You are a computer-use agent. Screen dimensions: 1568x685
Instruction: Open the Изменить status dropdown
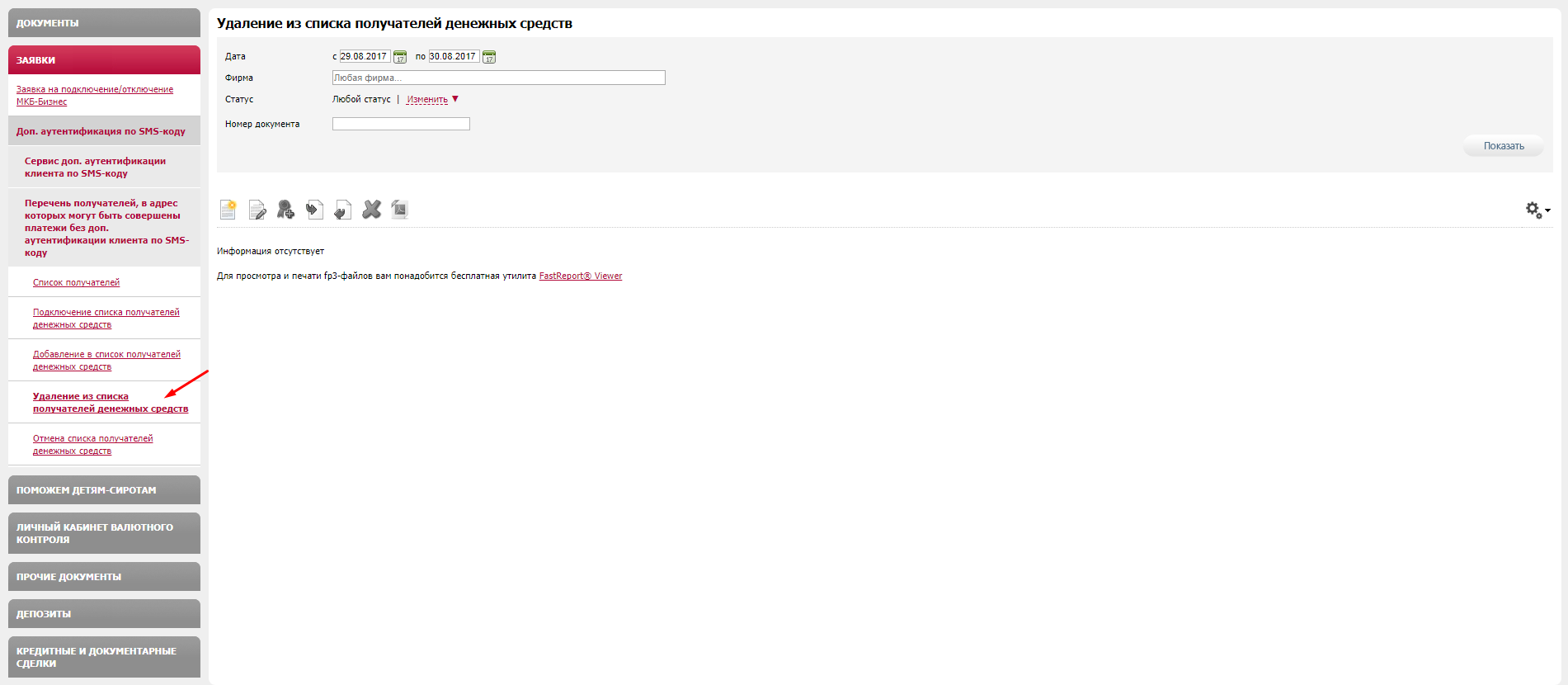tap(432, 99)
